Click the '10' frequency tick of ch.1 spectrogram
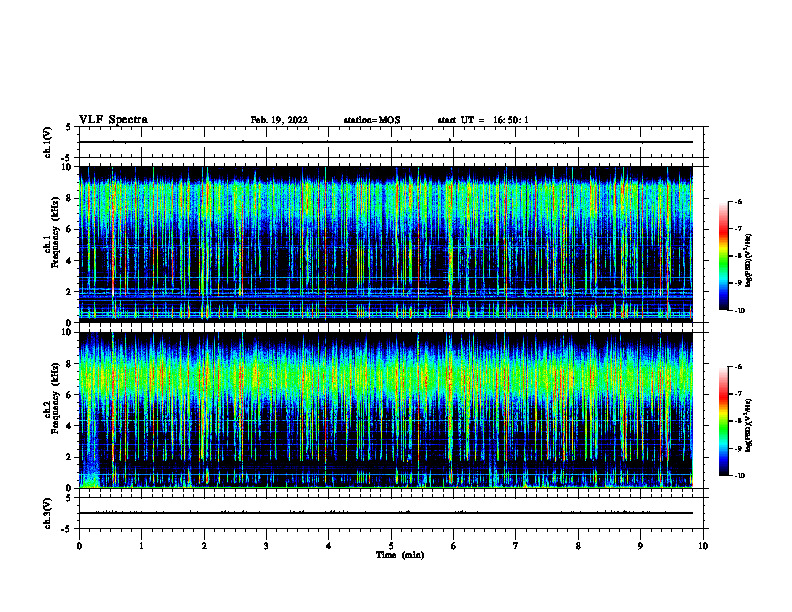792x612 pixels. pyautogui.click(x=69, y=167)
